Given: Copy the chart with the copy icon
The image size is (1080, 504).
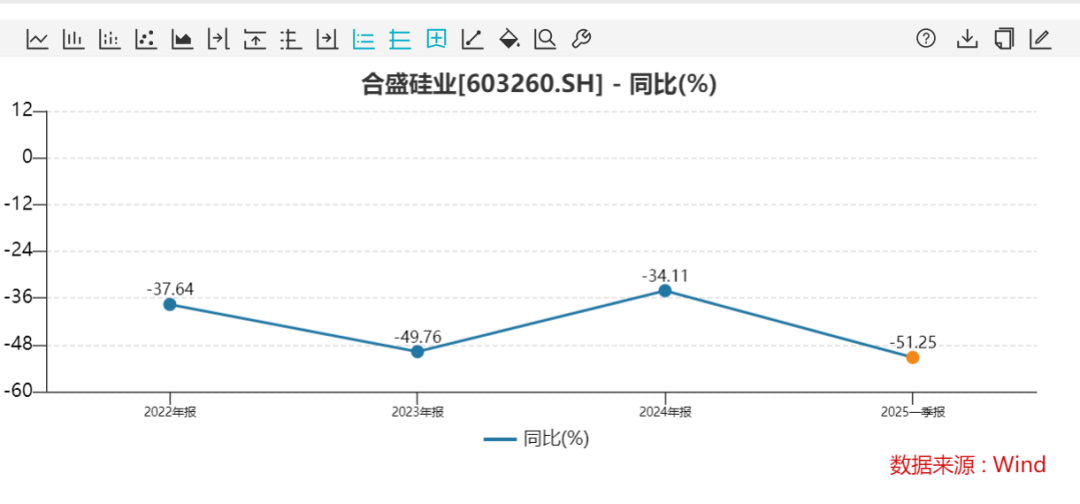Looking at the screenshot, I should click(x=1004, y=39).
